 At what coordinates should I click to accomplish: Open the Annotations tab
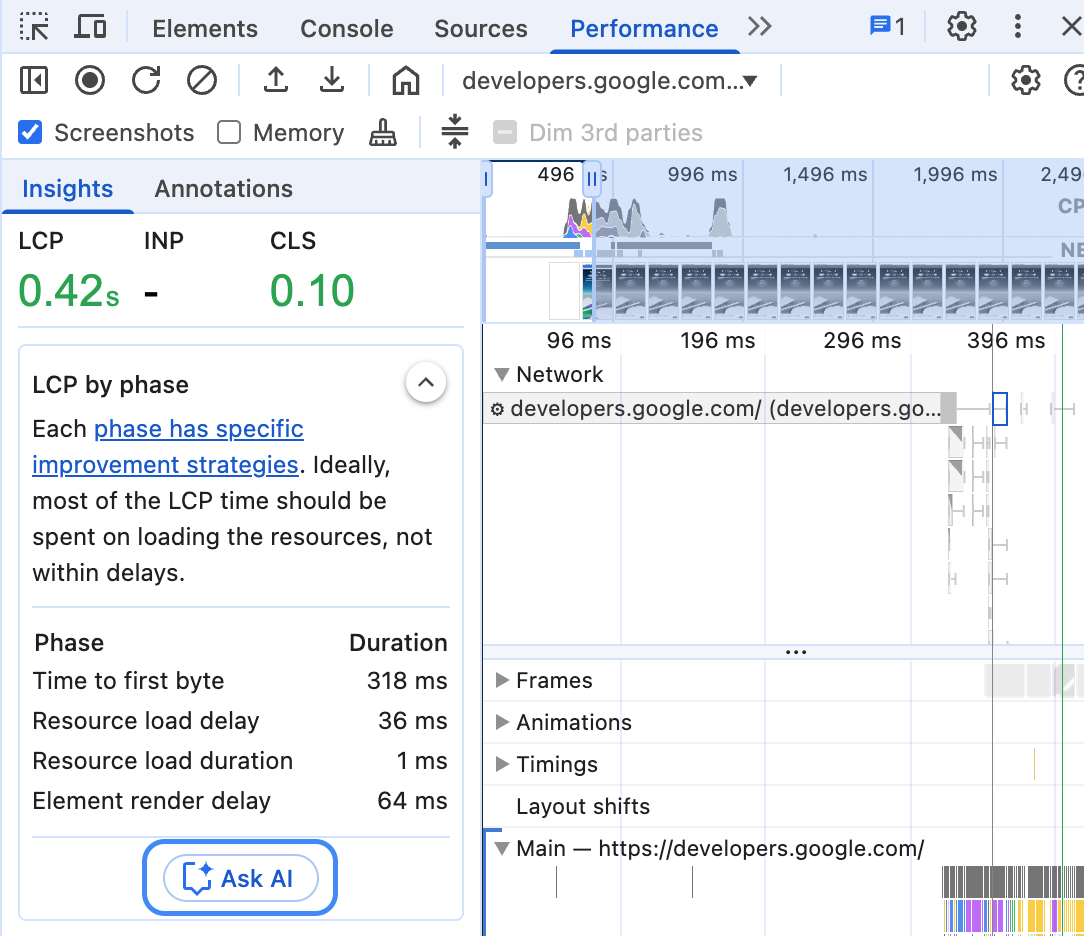point(223,188)
